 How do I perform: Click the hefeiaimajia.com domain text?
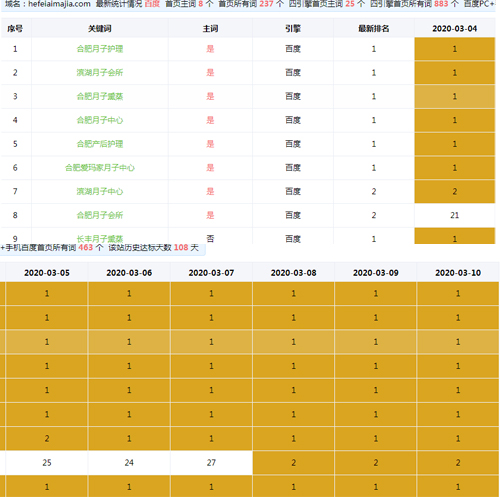[59, 4]
